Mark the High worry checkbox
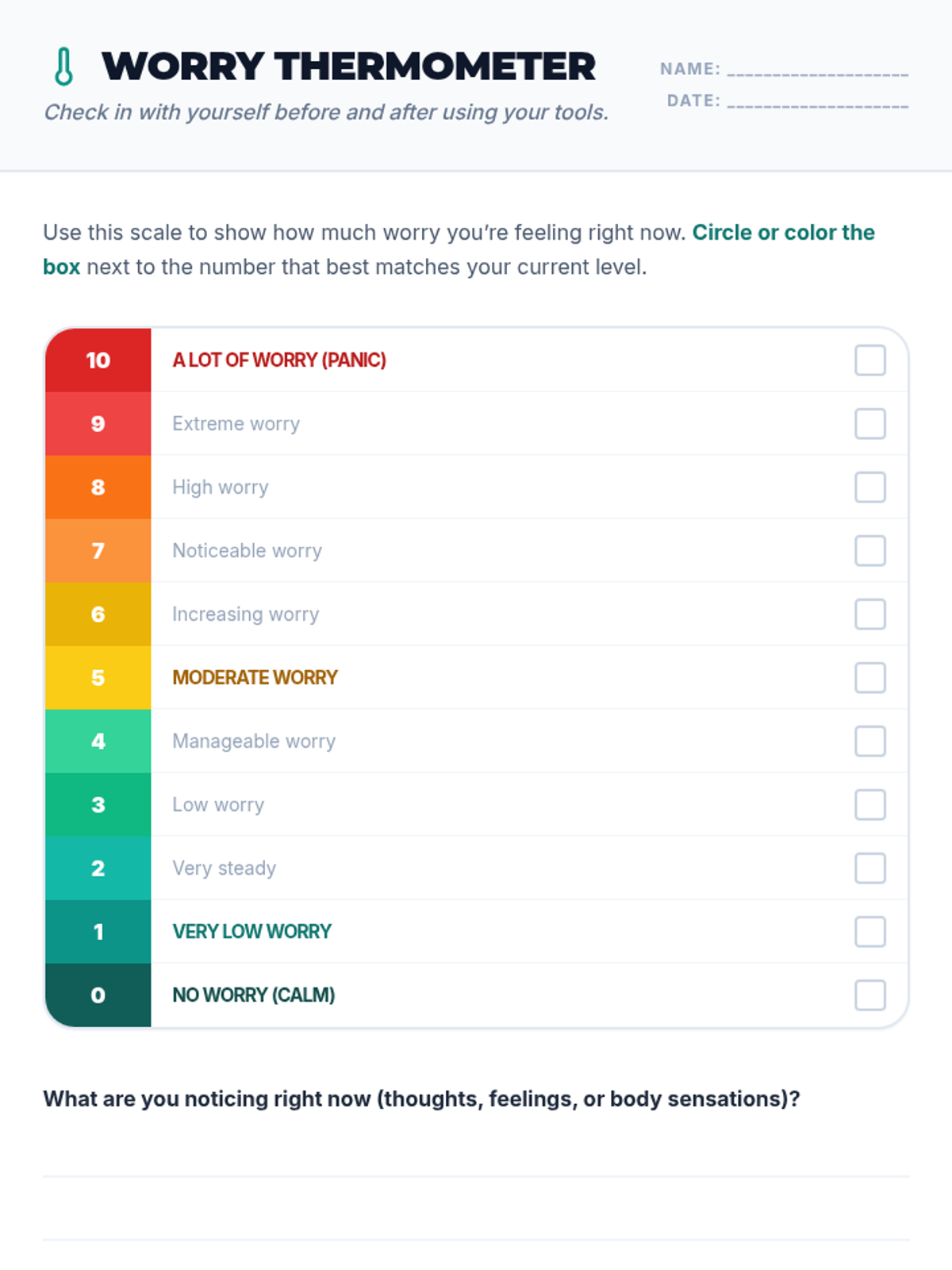952x1270 pixels. click(x=869, y=487)
